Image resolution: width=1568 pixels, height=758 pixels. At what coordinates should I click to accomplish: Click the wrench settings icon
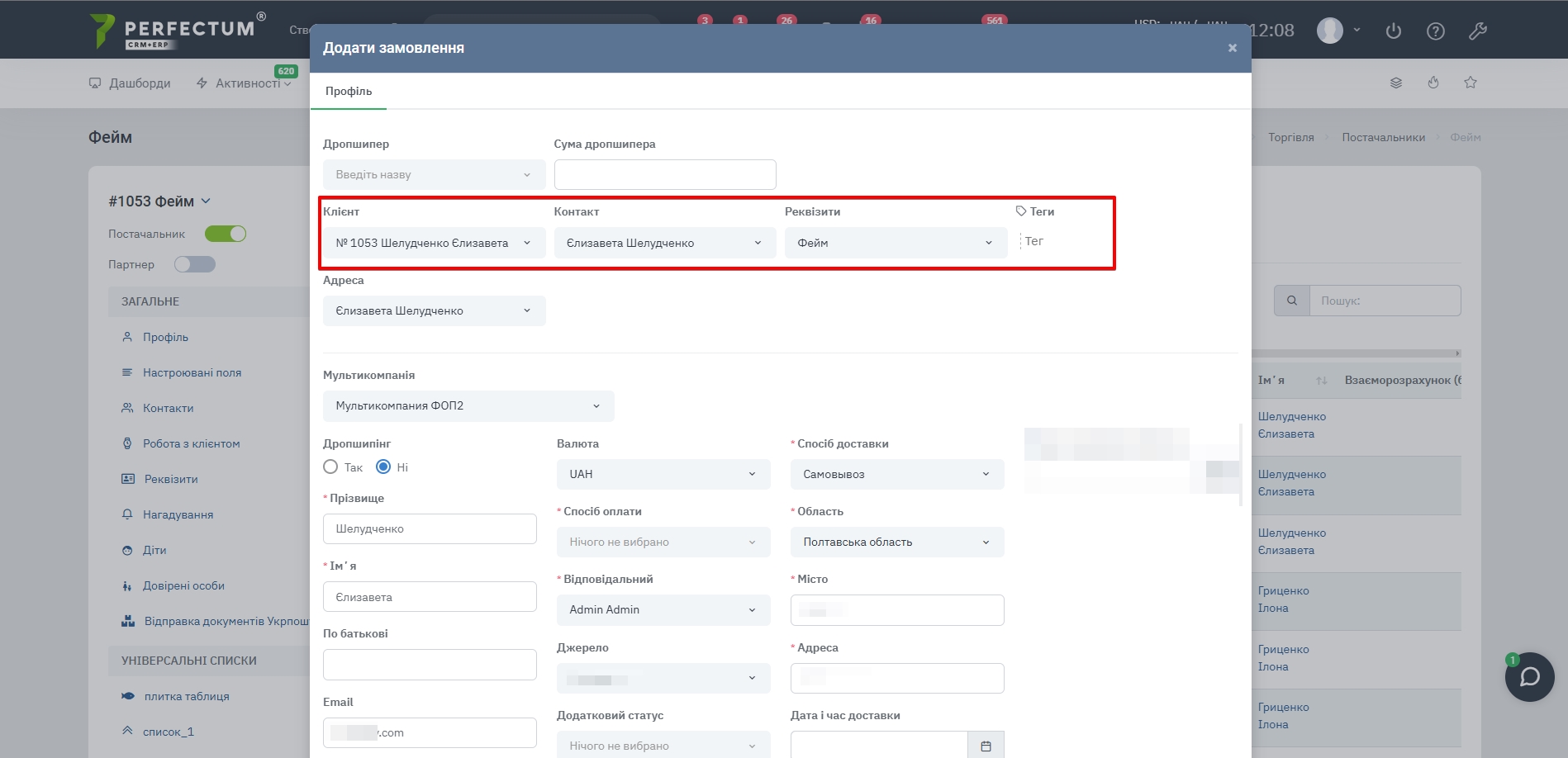click(x=1477, y=31)
